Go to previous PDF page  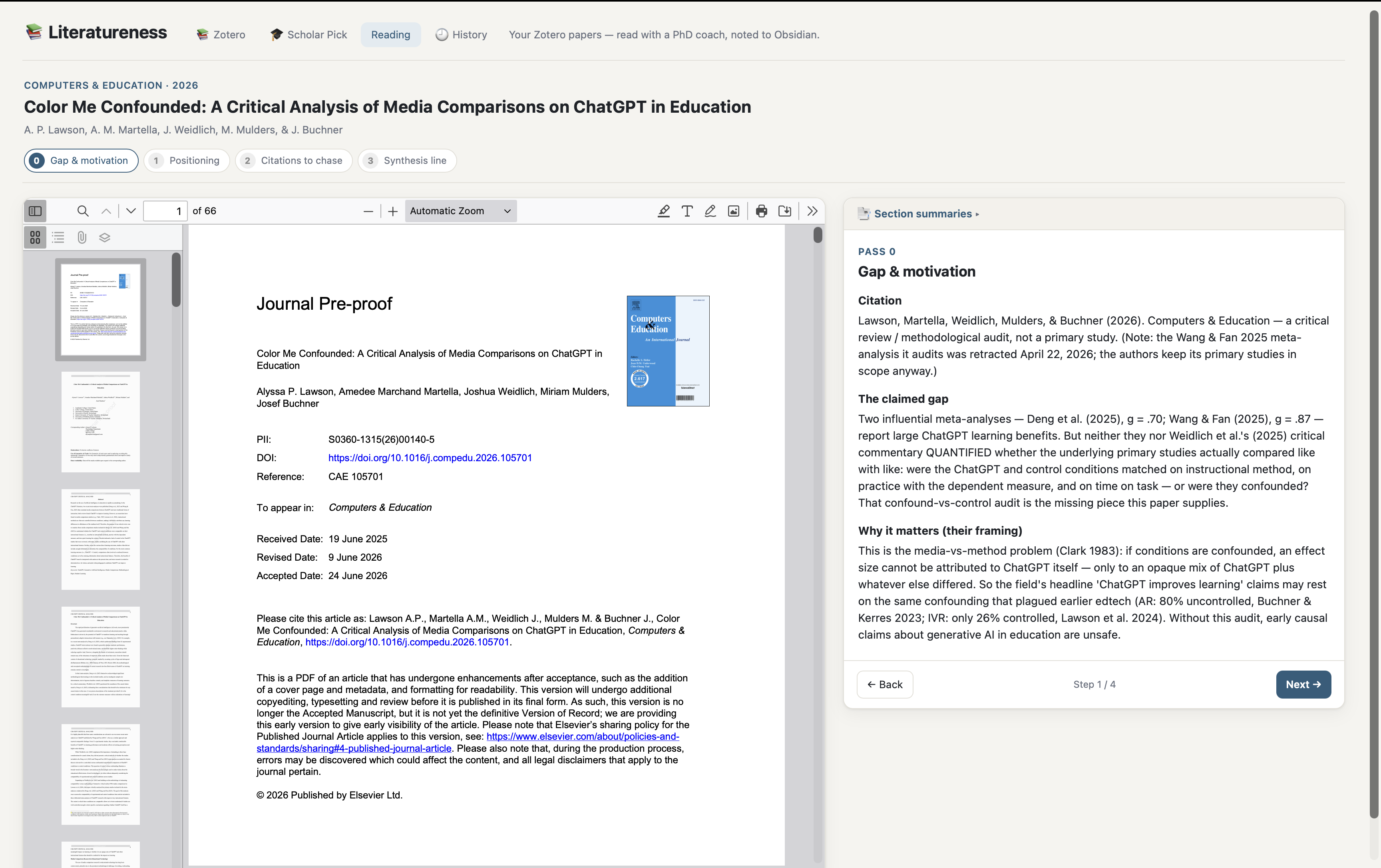coord(106,211)
